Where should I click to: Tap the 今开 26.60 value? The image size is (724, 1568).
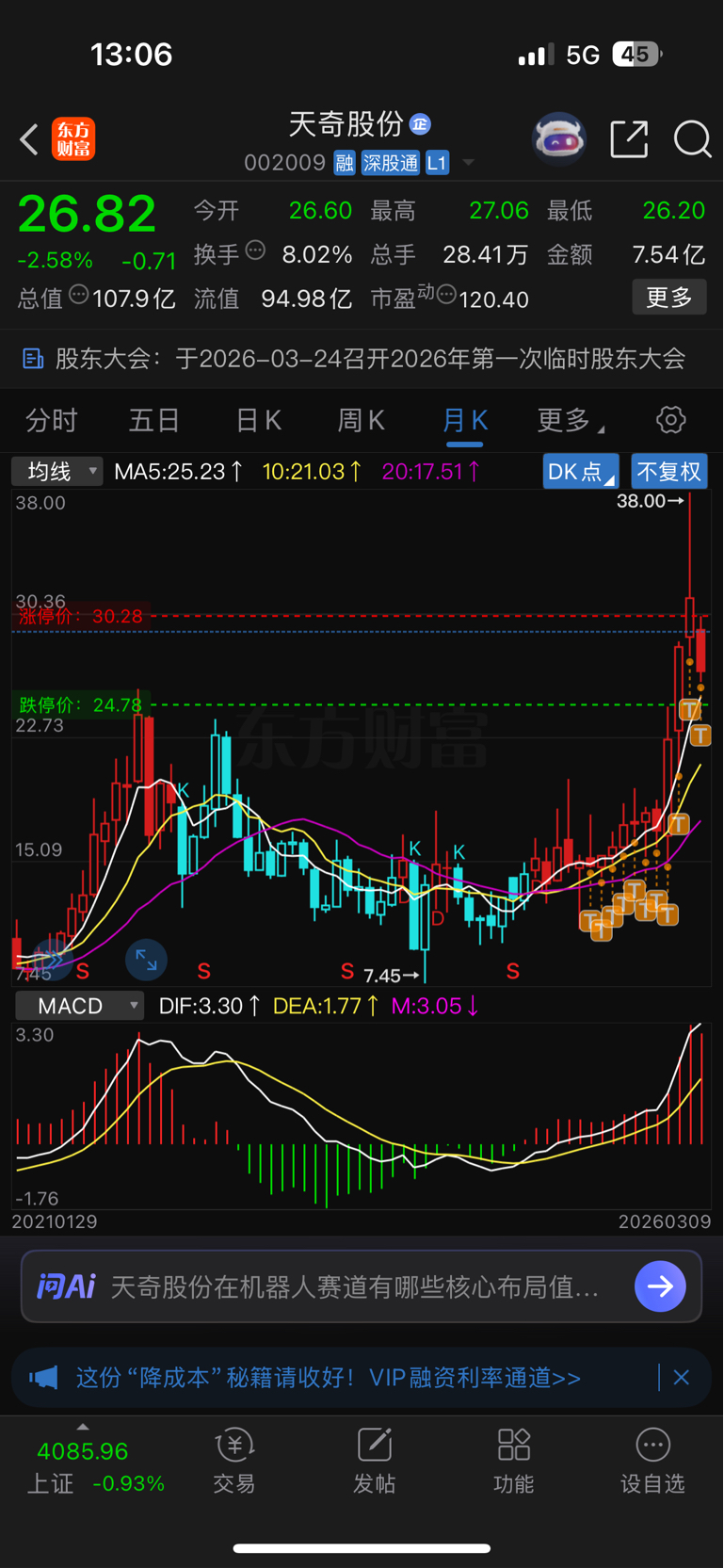click(320, 210)
